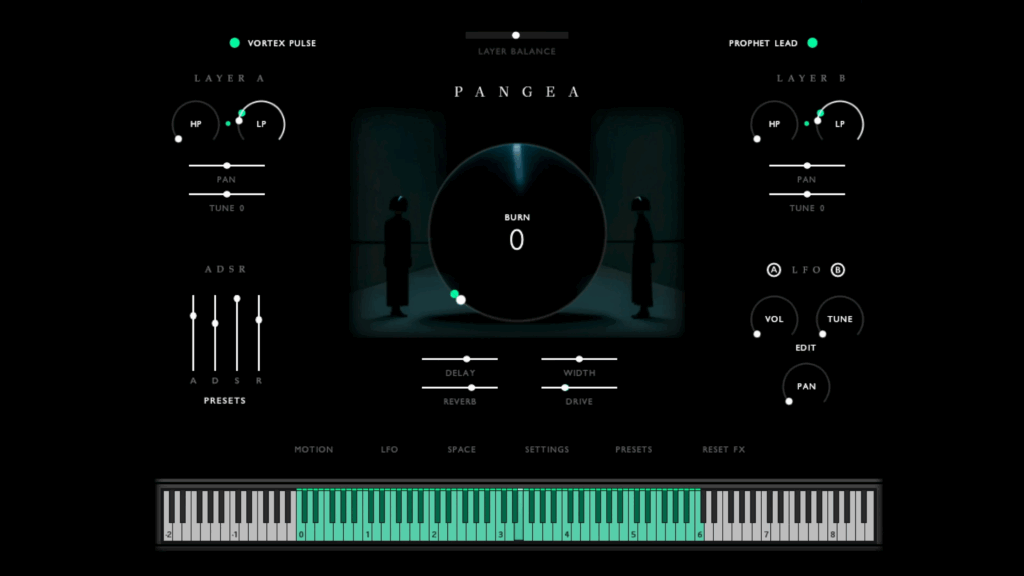This screenshot has width=1024, height=576.
Task: Click the Layer B LP filter knob
Action: [840, 124]
